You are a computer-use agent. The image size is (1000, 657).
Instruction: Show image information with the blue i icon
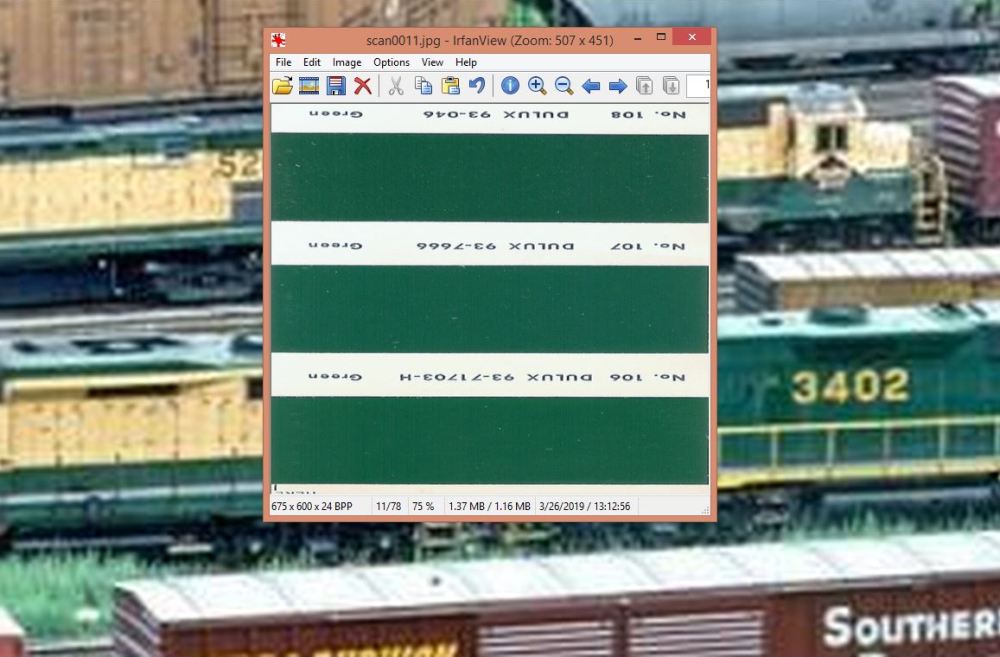coord(510,85)
